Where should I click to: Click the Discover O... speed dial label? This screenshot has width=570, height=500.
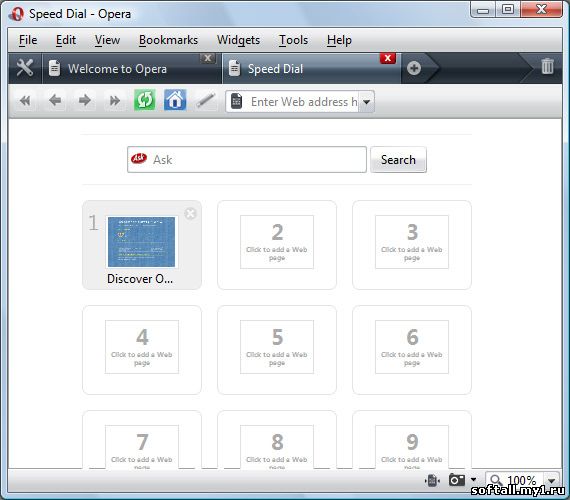coord(140,279)
